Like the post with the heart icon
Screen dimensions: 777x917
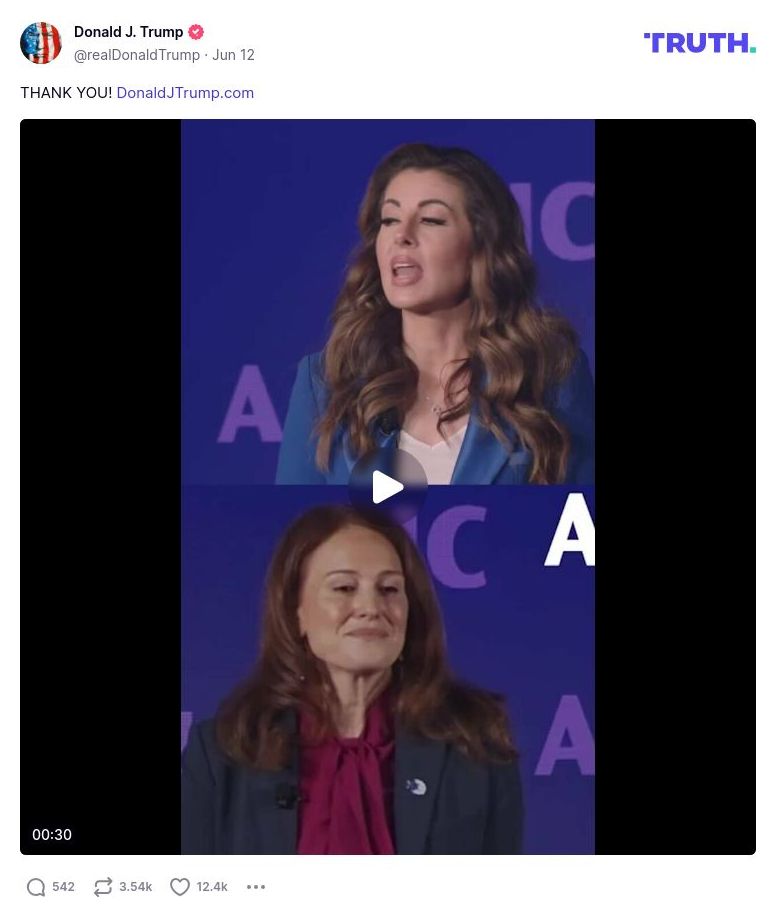[x=179, y=887]
